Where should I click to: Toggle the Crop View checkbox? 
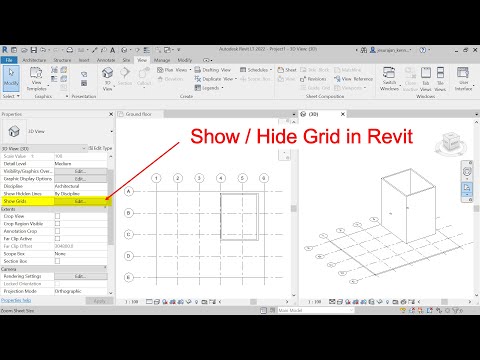(x=57, y=216)
